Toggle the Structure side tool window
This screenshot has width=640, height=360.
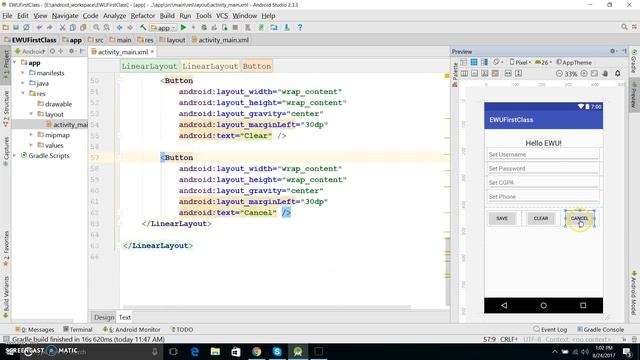pyautogui.click(x=6, y=109)
